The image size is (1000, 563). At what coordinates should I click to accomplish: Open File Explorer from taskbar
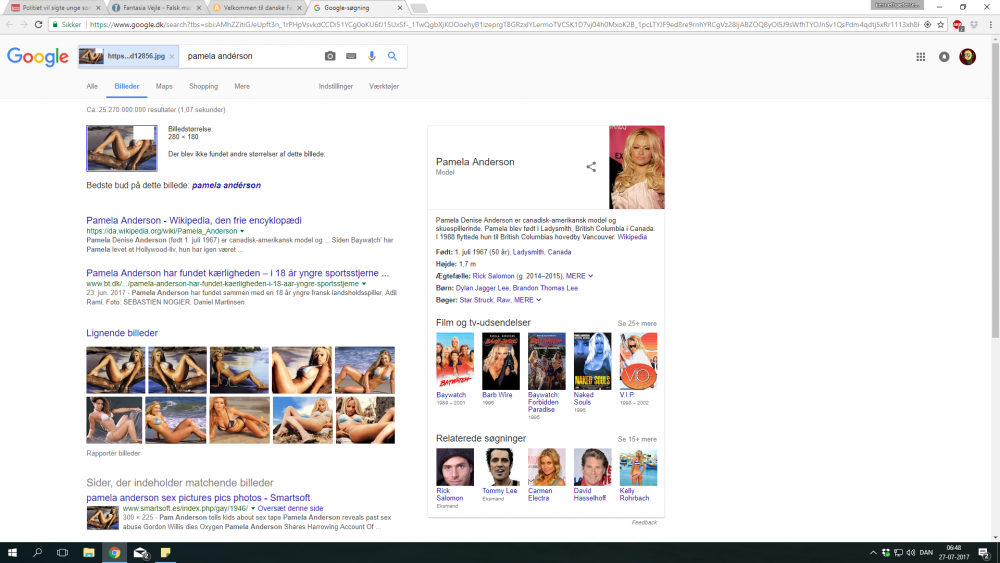point(89,553)
